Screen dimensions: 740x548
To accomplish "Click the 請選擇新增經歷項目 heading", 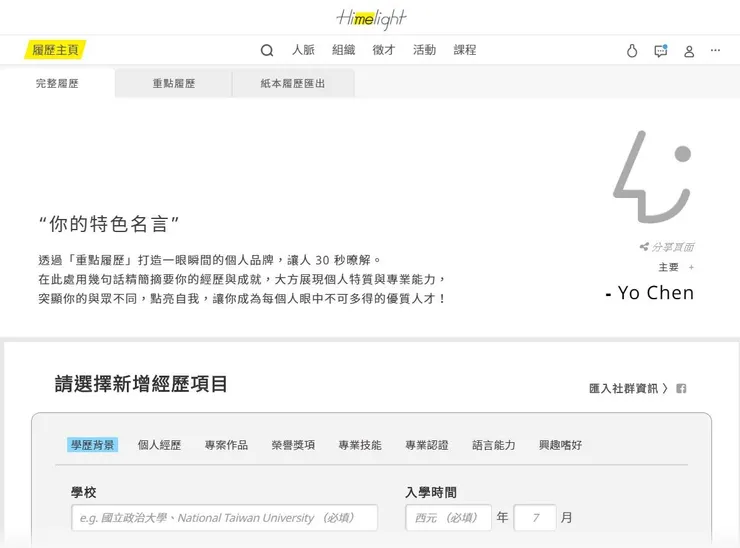I will [141, 384].
